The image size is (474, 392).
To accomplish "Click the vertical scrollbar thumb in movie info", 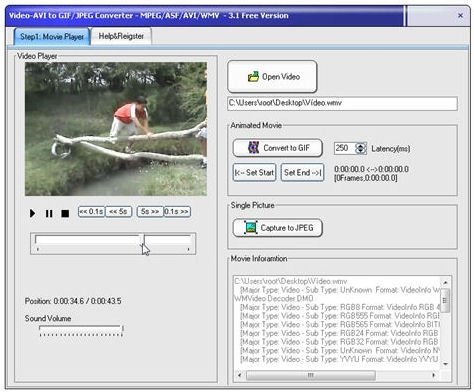I will pyautogui.click(x=446, y=300).
